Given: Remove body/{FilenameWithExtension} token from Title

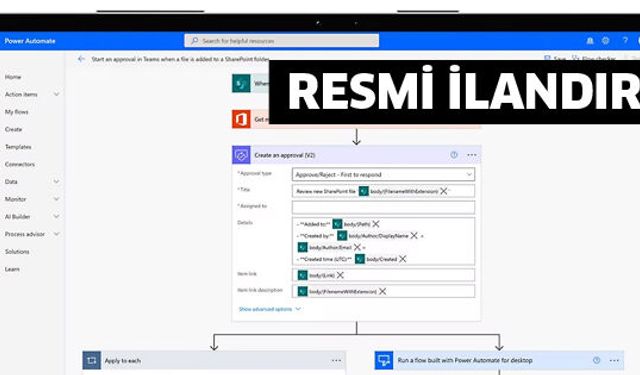Looking at the screenshot, I should click(444, 191).
